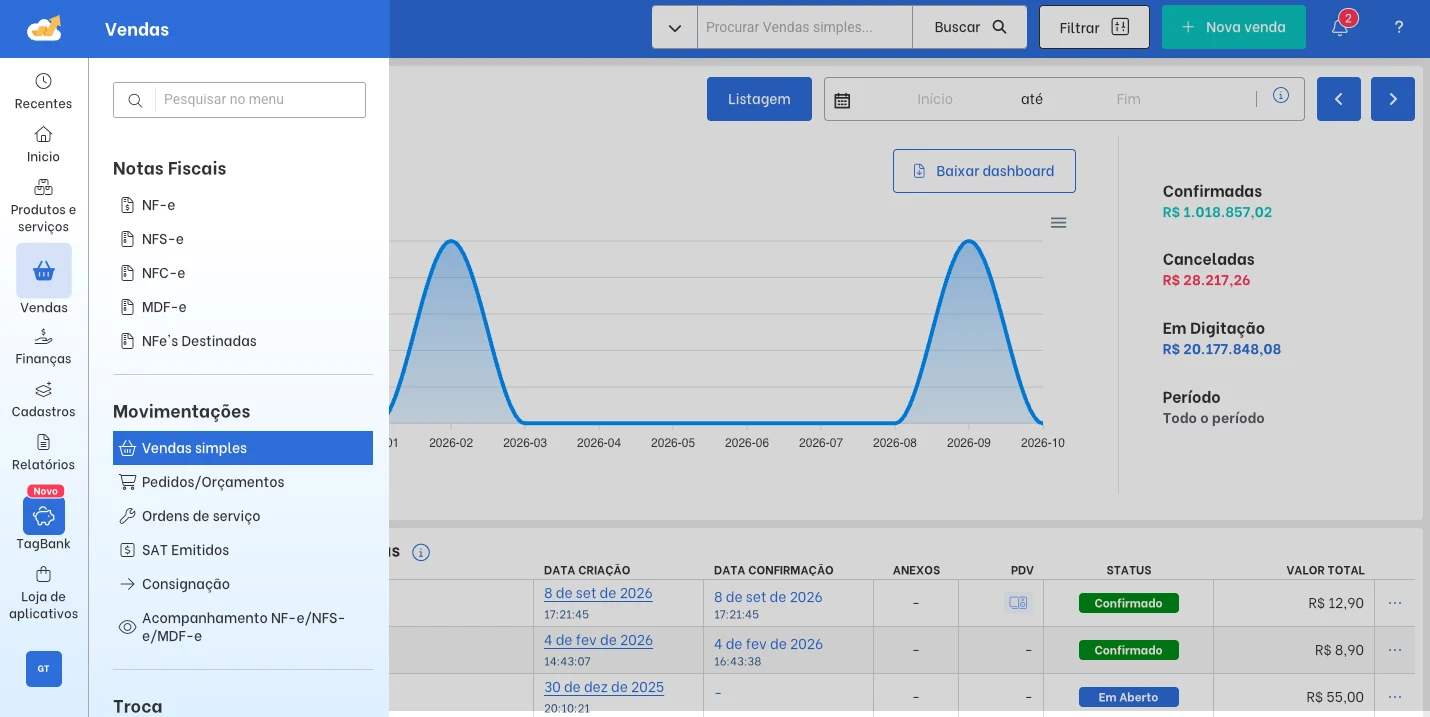Open NFC-e menu item

coord(243,273)
